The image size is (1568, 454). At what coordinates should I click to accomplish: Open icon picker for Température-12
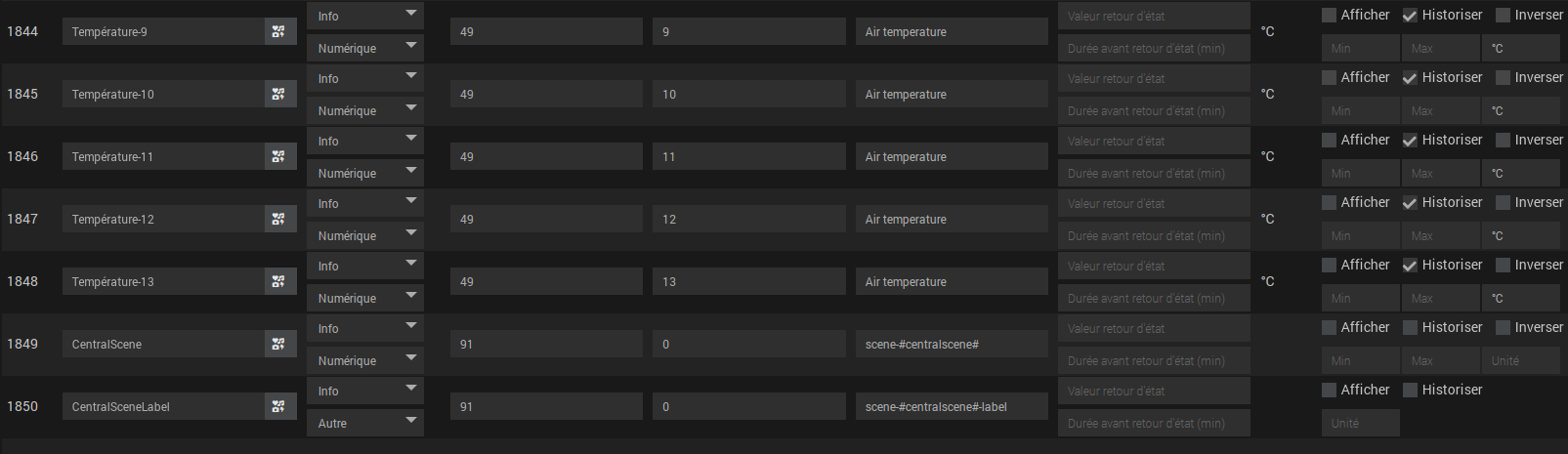pos(279,219)
